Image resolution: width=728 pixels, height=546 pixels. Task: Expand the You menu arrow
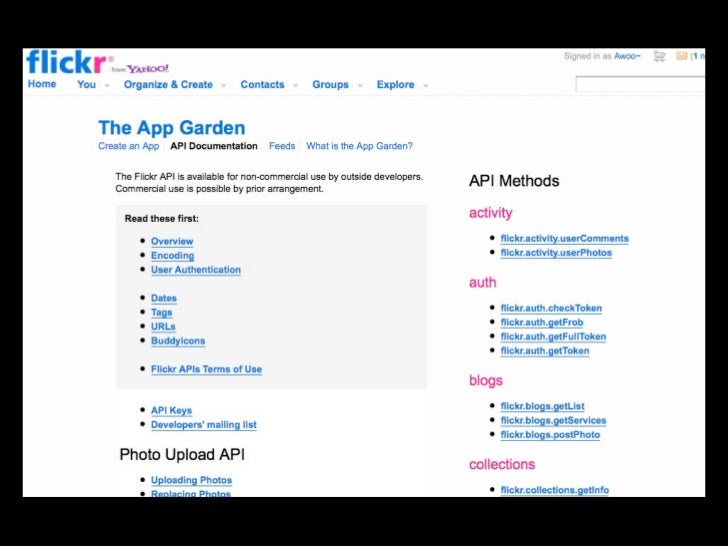pos(107,85)
